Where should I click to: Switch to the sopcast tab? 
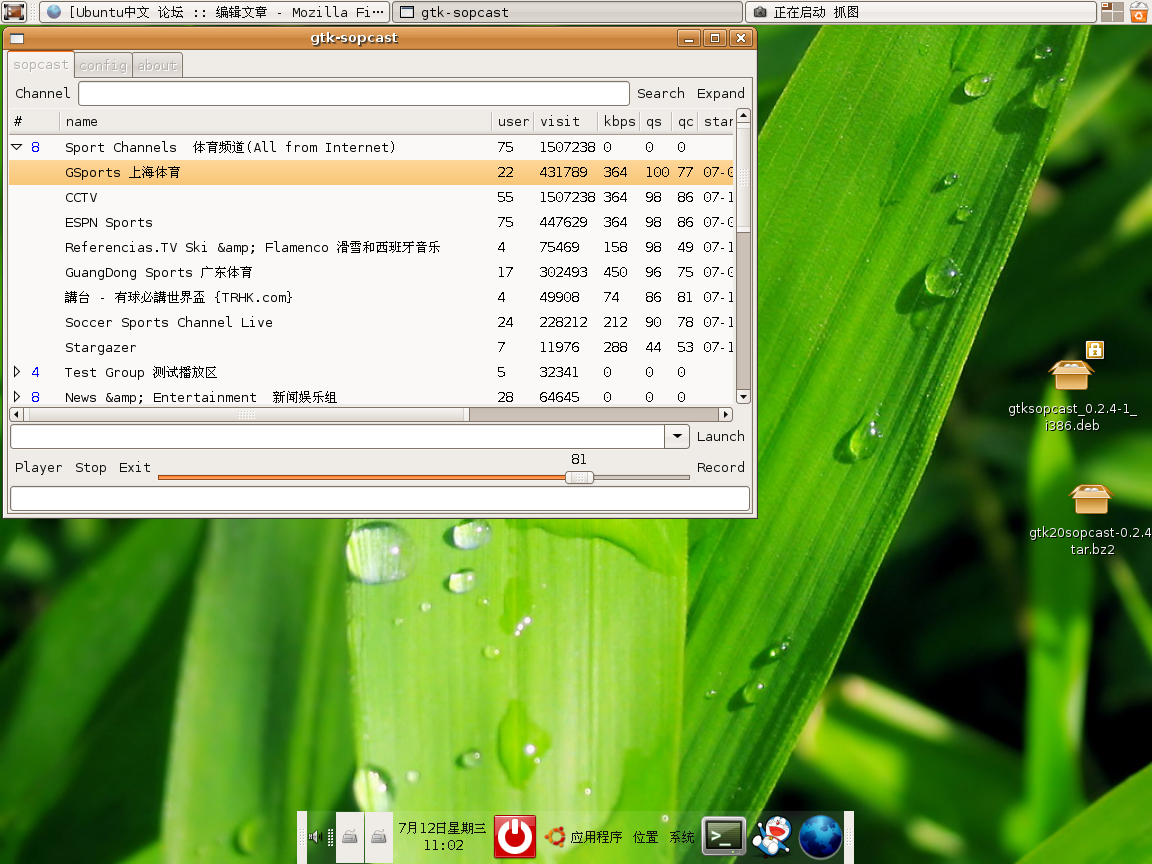(40, 65)
